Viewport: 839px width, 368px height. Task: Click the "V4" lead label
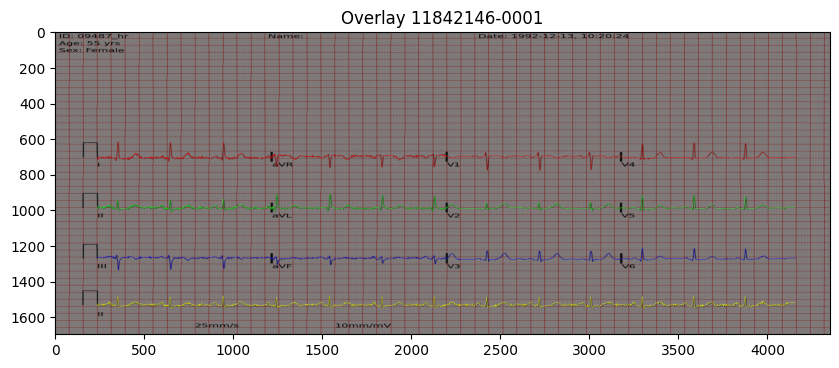[628, 165]
